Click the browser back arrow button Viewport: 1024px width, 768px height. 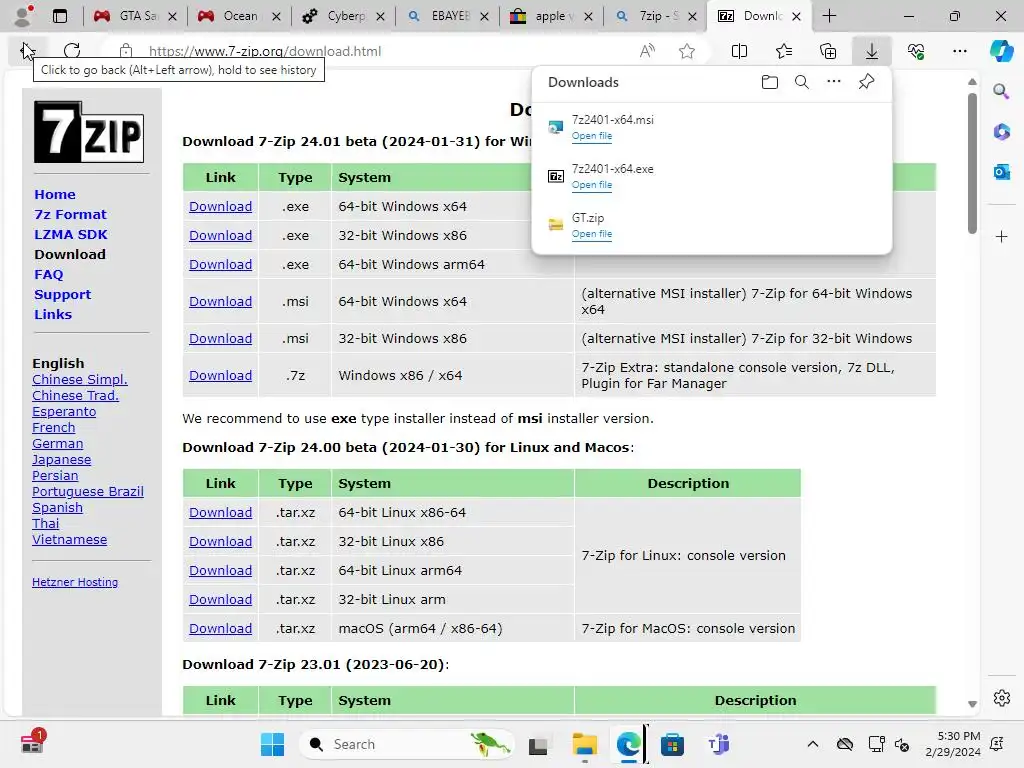coord(27,50)
